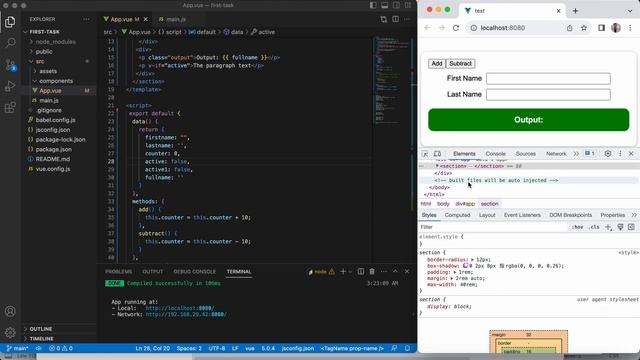Click the green Output box on the page
The image size is (640, 360).
click(x=529, y=120)
